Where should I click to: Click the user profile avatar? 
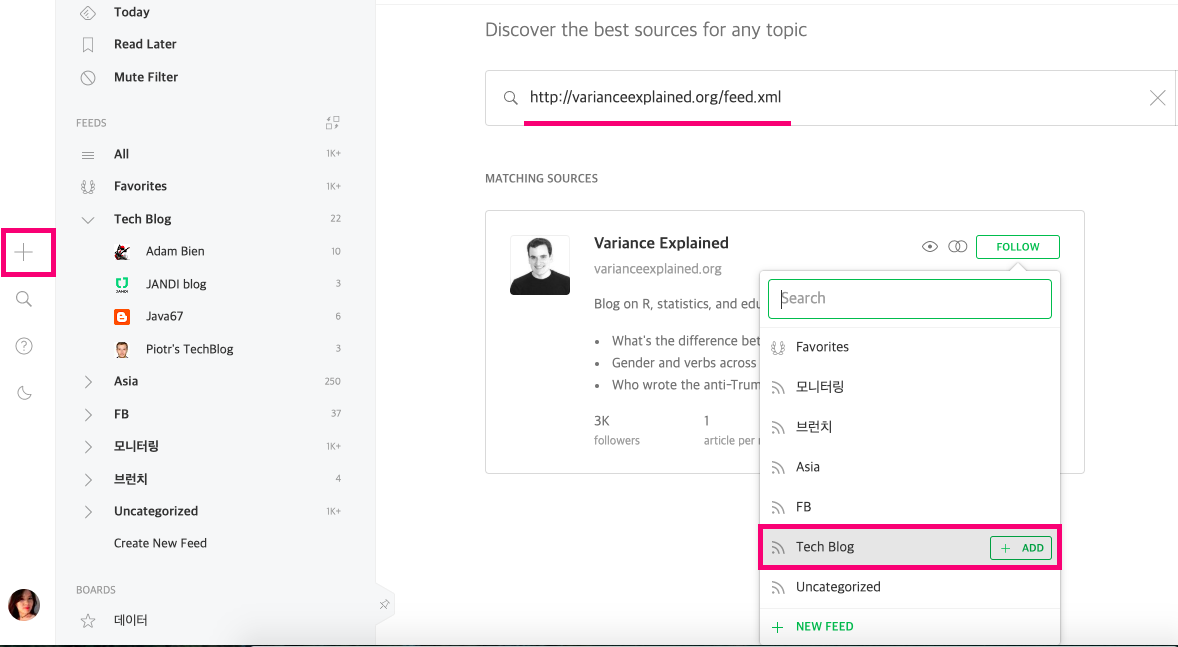pos(24,605)
